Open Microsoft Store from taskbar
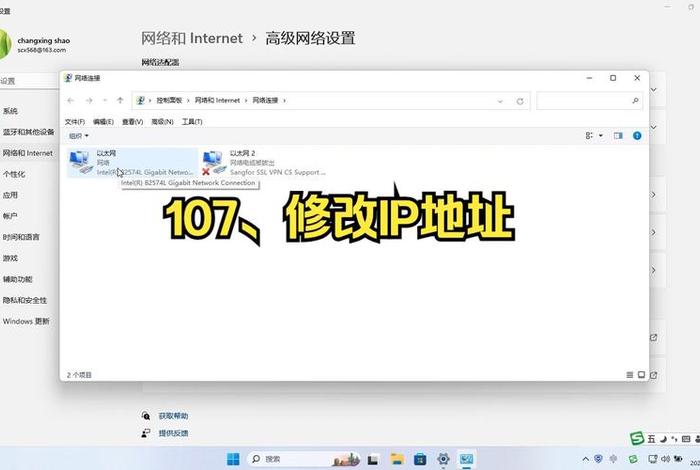Screen dimensions: 700x470 click(x=420, y=459)
